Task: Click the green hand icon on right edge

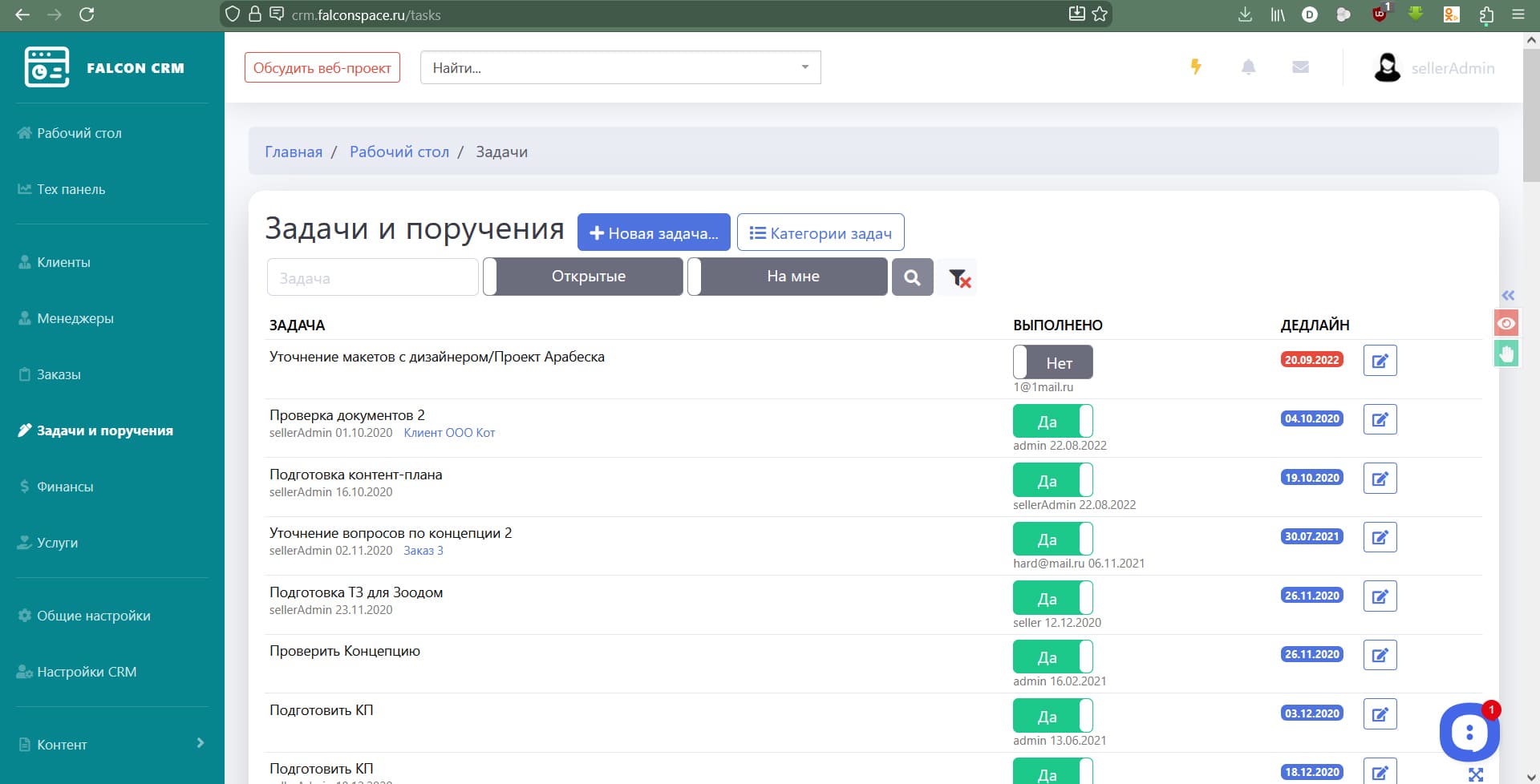Action: click(1506, 354)
